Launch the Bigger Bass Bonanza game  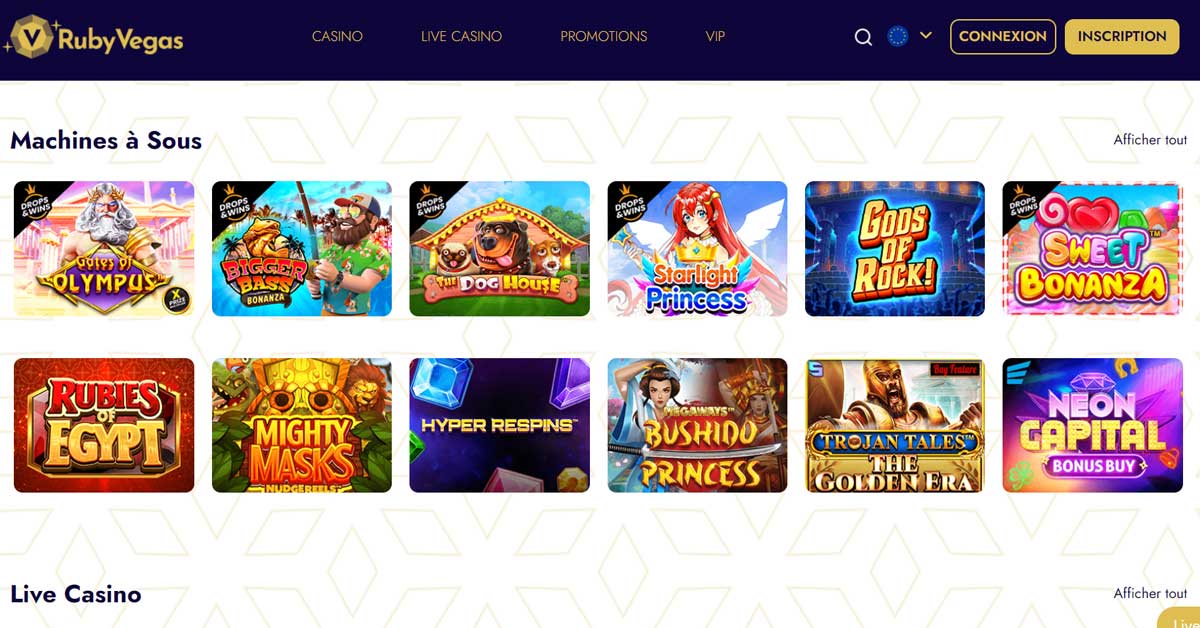(302, 249)
